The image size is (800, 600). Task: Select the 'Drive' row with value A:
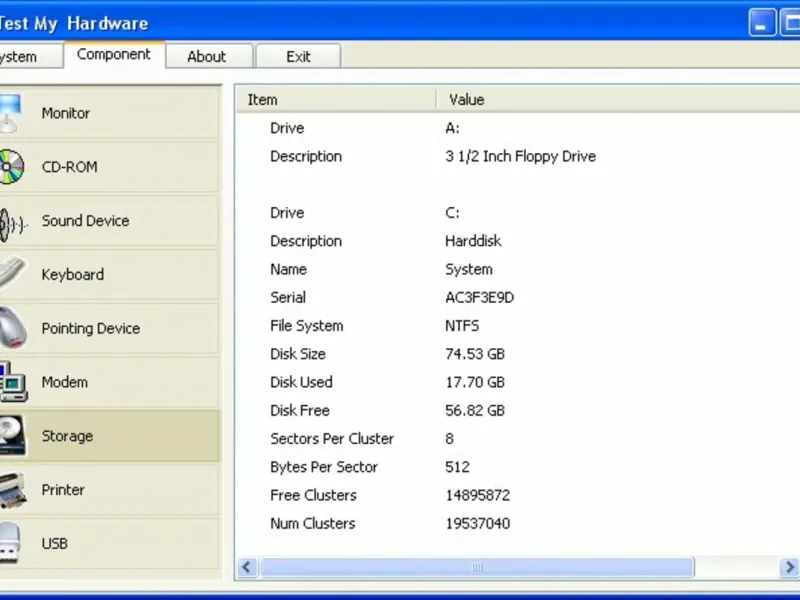[287, 128]
